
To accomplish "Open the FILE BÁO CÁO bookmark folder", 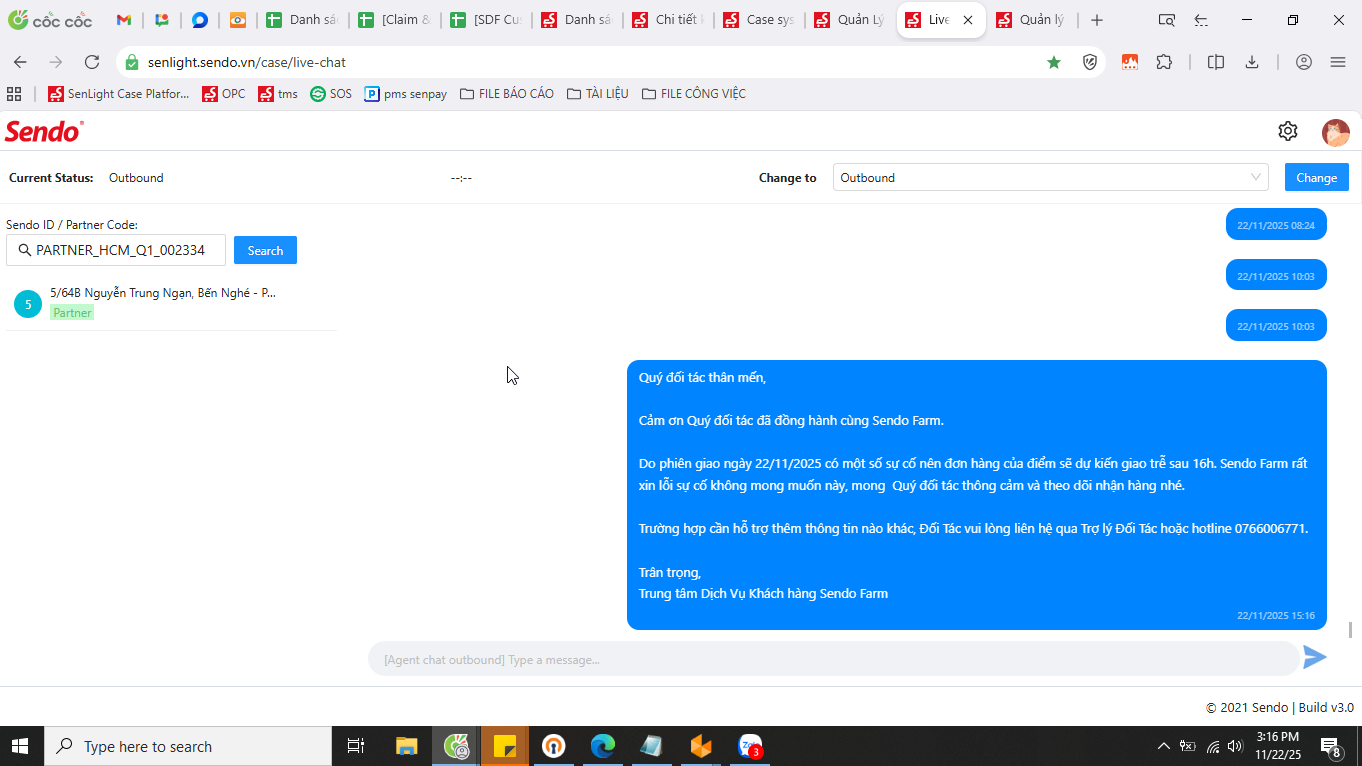I will [507, 94].
